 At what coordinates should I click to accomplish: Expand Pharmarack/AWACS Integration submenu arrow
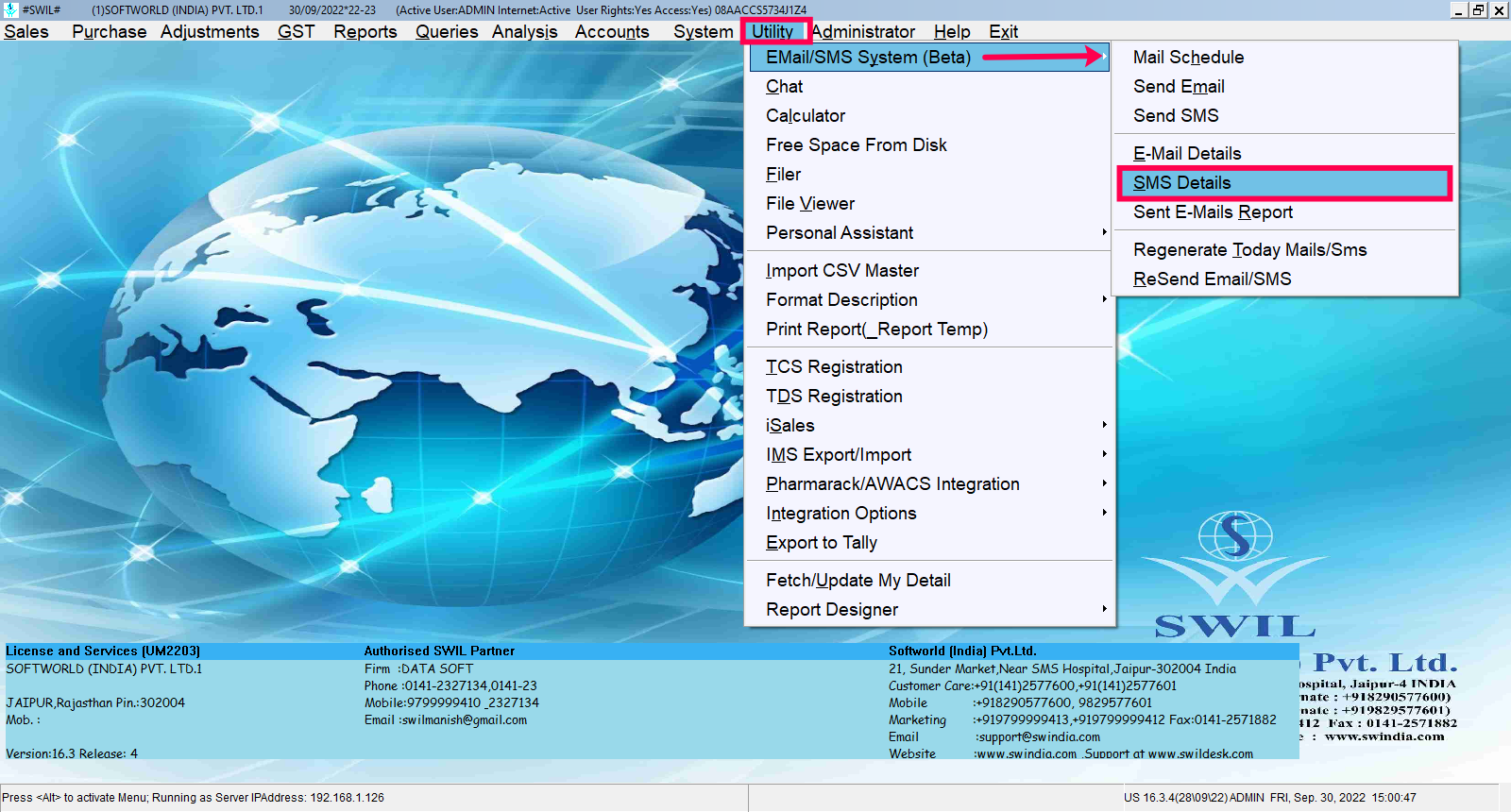[1104, 483]
